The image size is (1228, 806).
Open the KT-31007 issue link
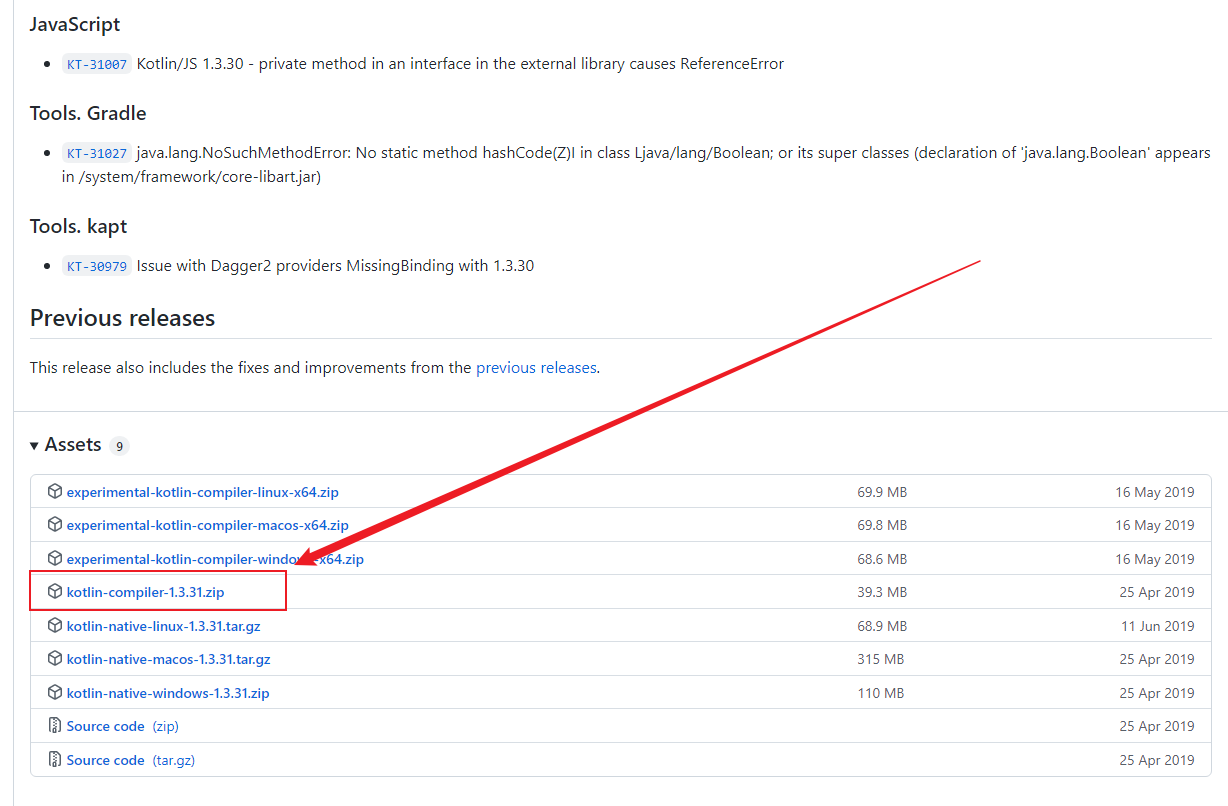pyautogui.click(x=96, y=64)
